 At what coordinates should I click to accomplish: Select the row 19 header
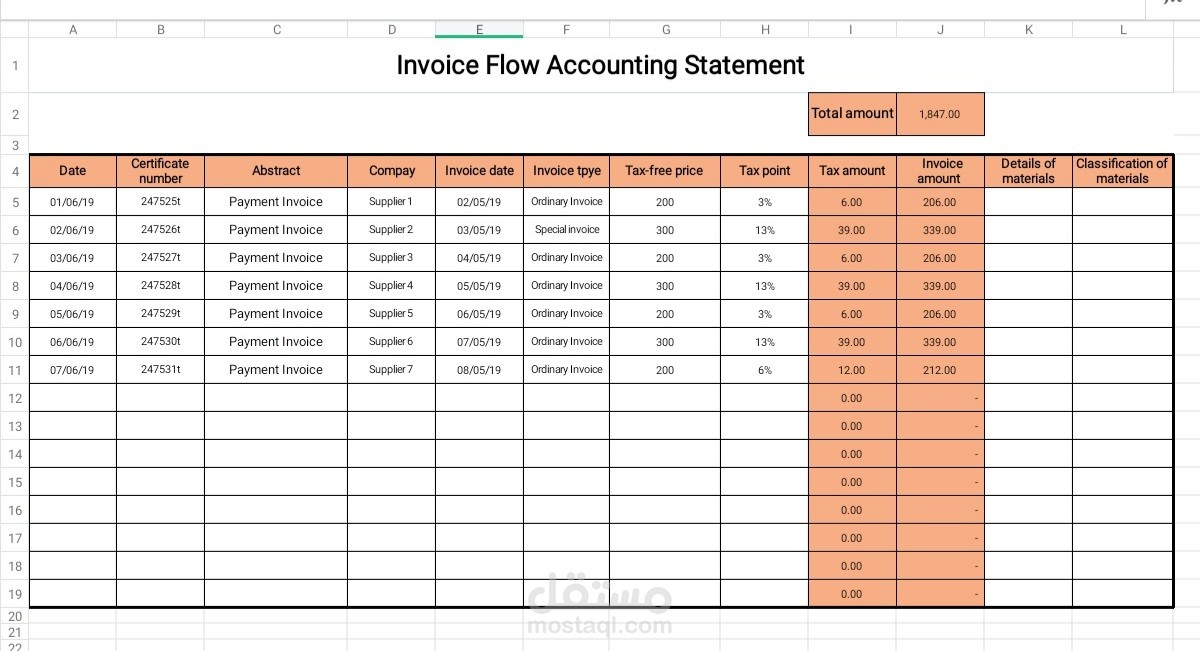coord(15,594)
